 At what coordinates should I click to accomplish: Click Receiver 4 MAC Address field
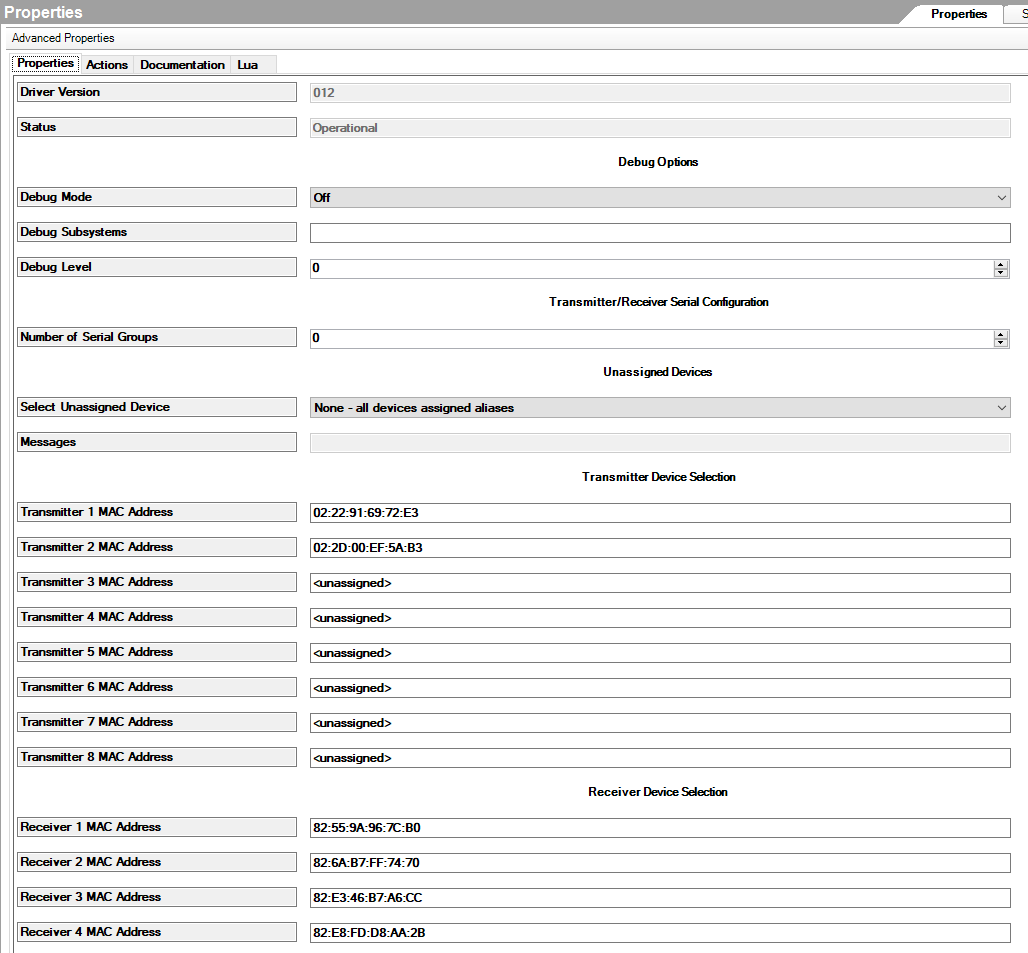point(660,933)
